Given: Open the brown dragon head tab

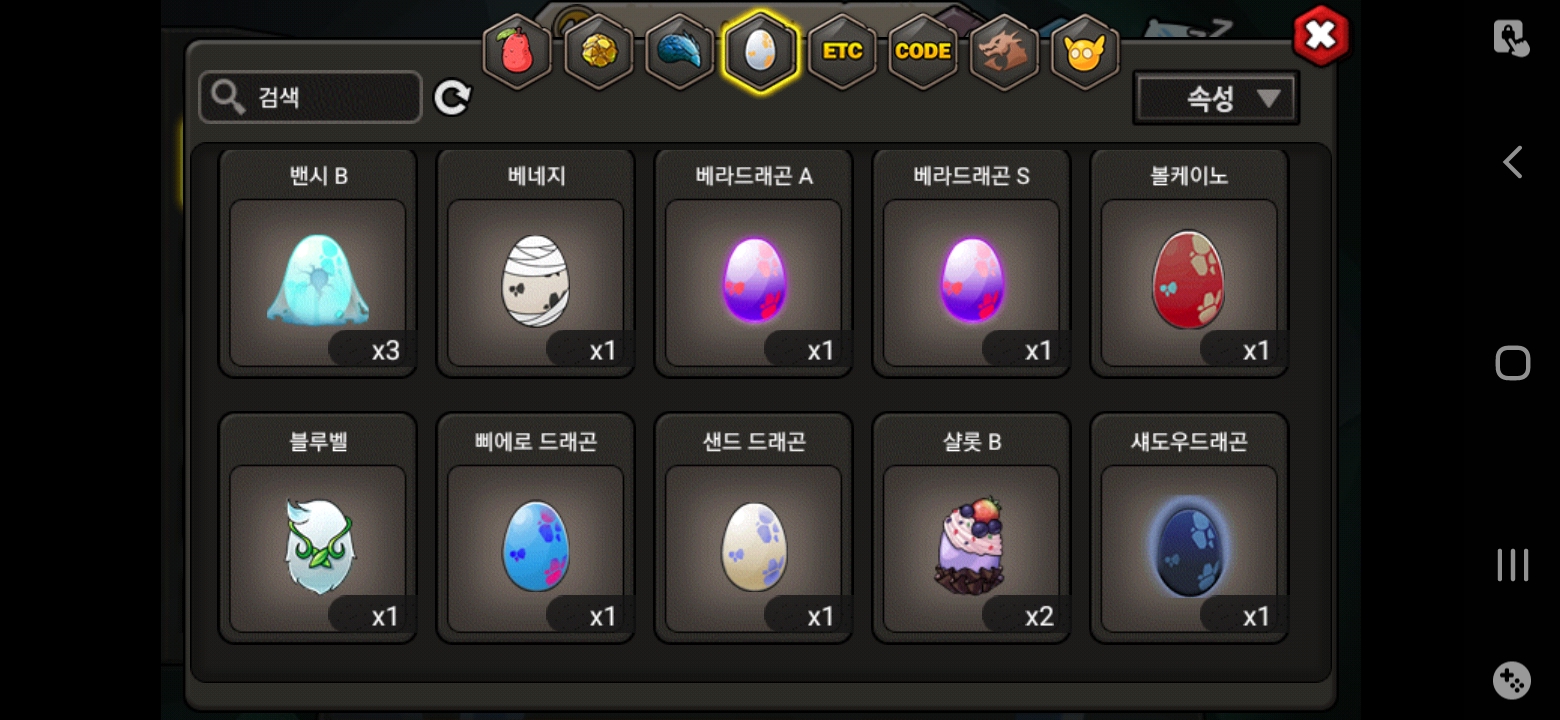Looking at the screenshot, I should (x=1004, y=52).
